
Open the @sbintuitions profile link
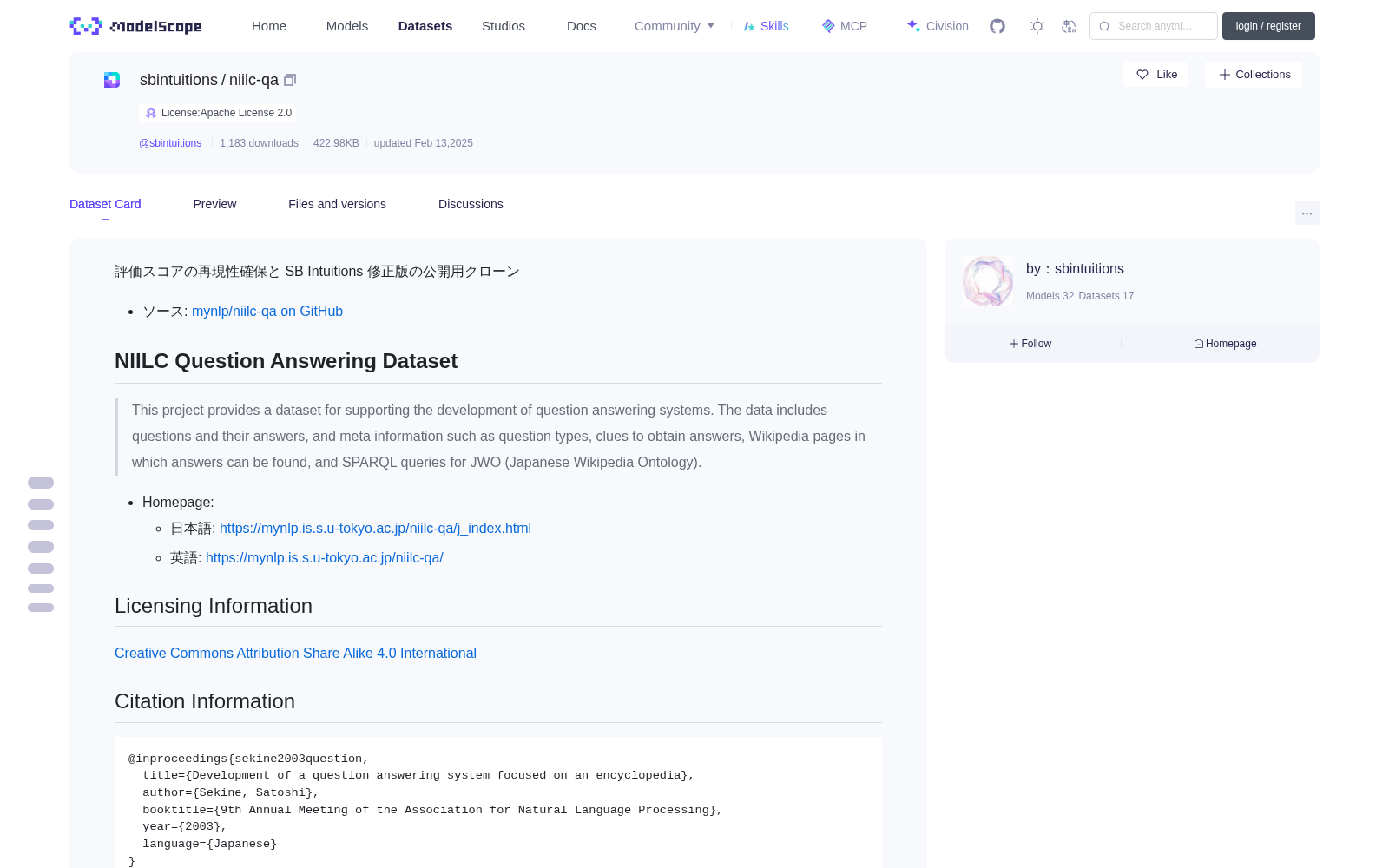tap(170, 143)
